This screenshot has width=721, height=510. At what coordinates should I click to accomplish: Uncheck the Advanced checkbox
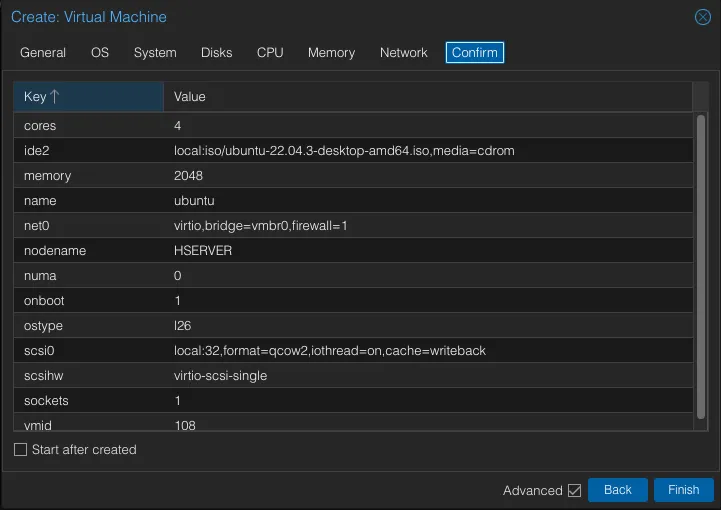574,490
